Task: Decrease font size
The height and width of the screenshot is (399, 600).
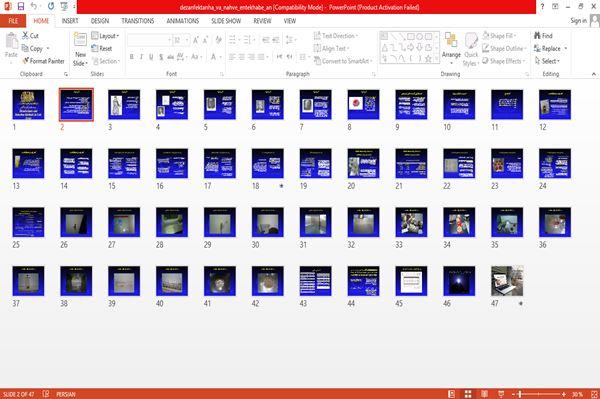Action: point(205,40)
